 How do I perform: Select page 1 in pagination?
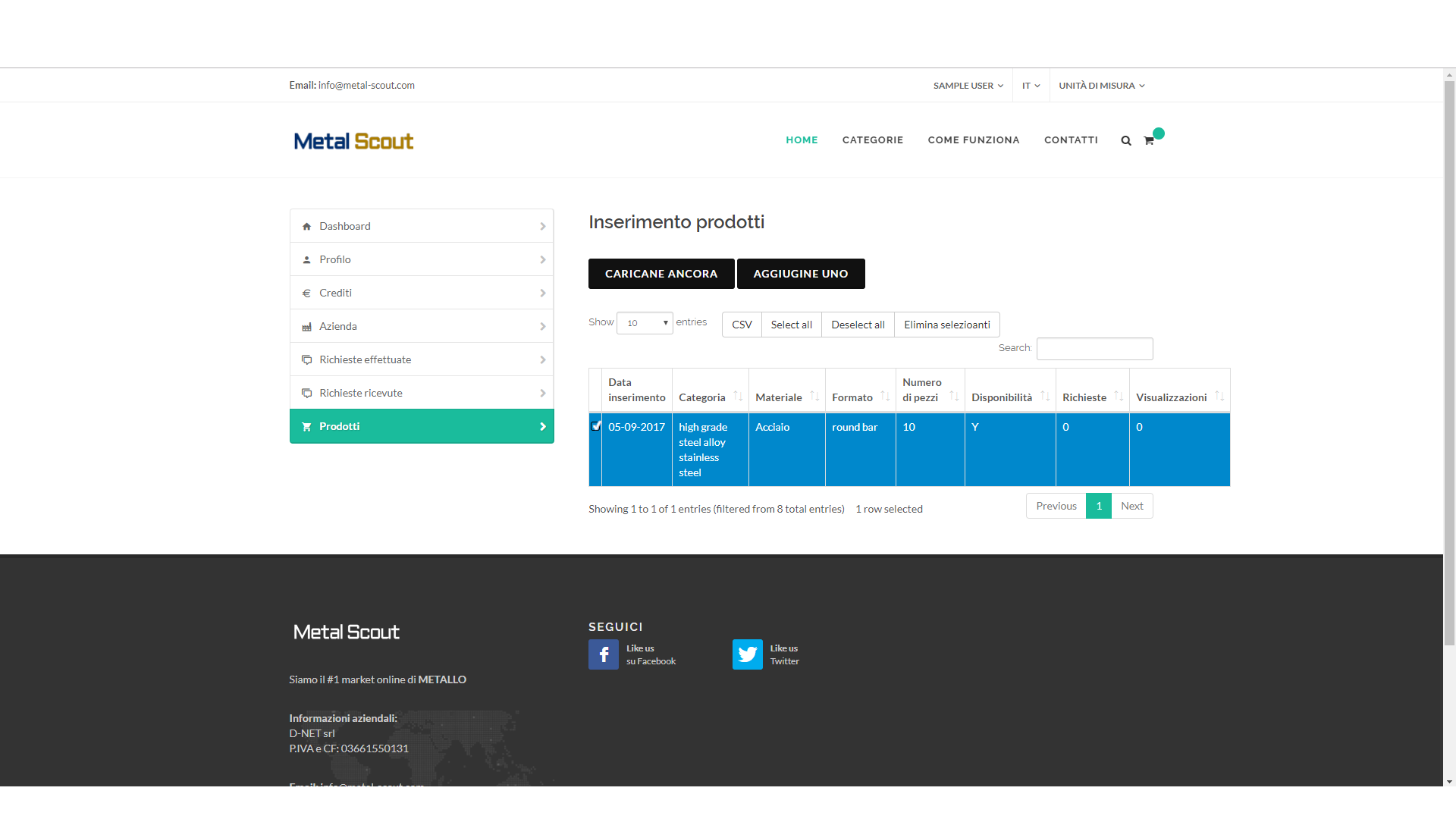point(1099,506)
